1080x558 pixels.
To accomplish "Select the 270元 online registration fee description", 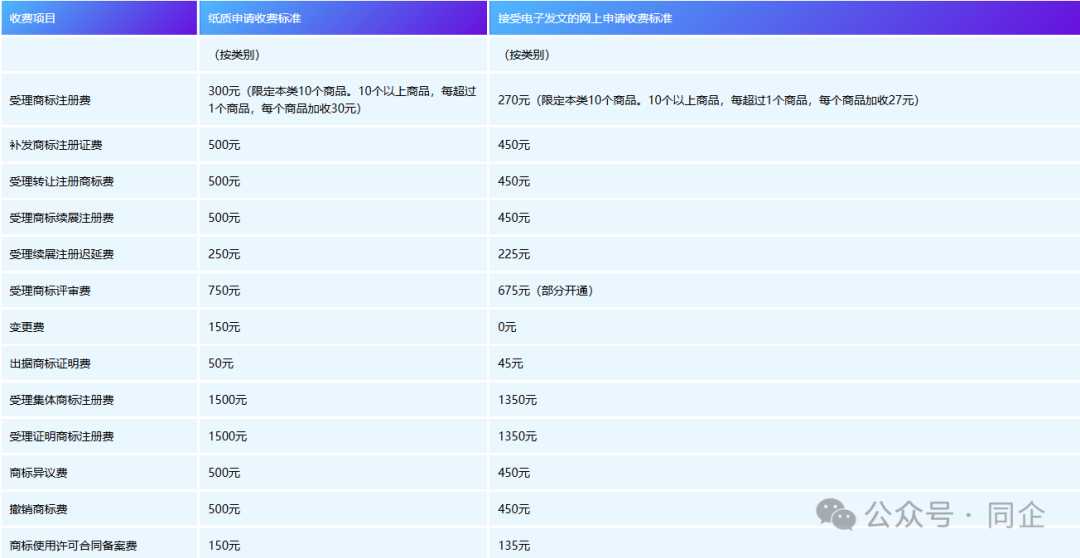I will click(709, 101).
